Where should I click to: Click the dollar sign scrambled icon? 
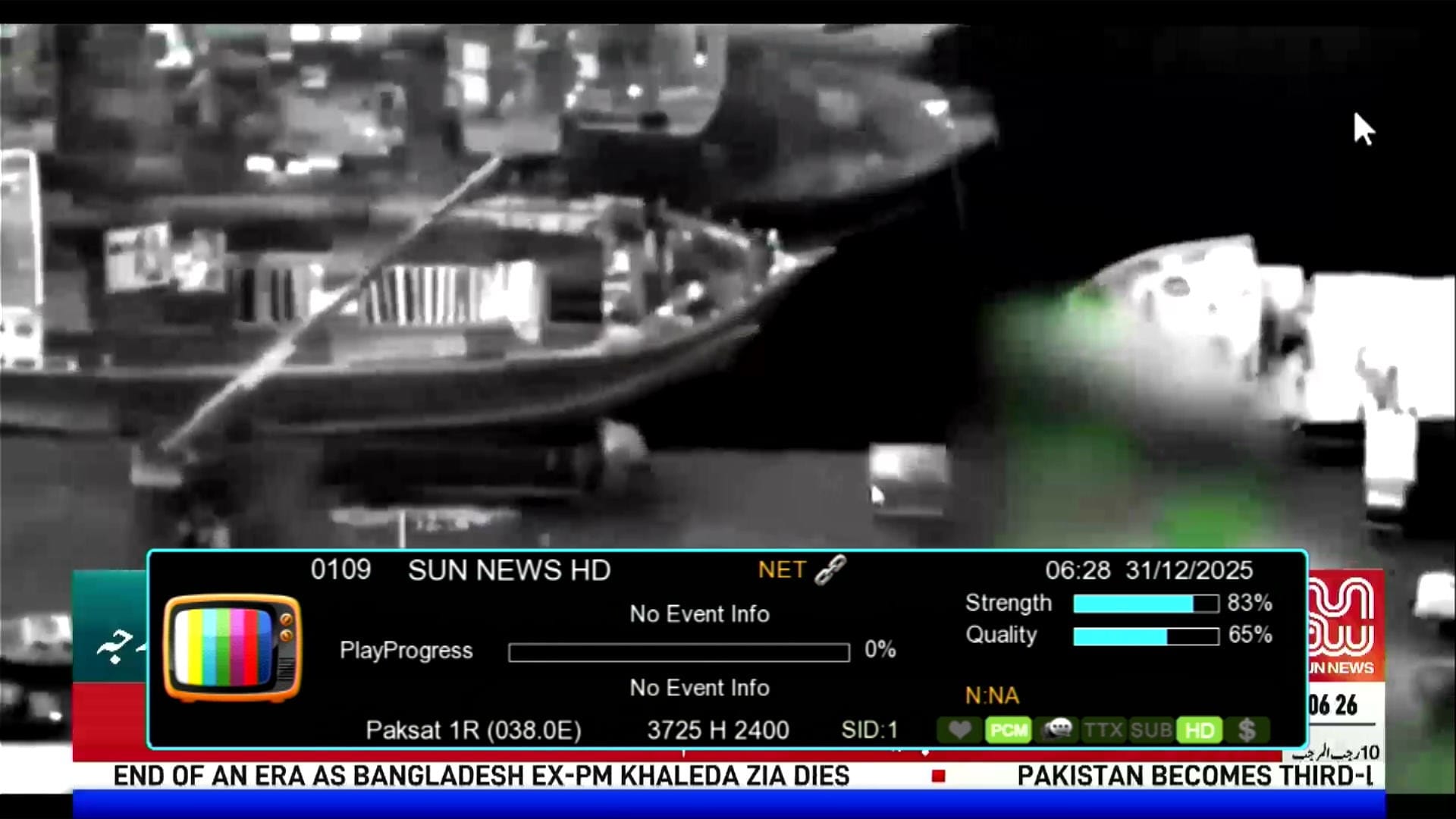1247,730
